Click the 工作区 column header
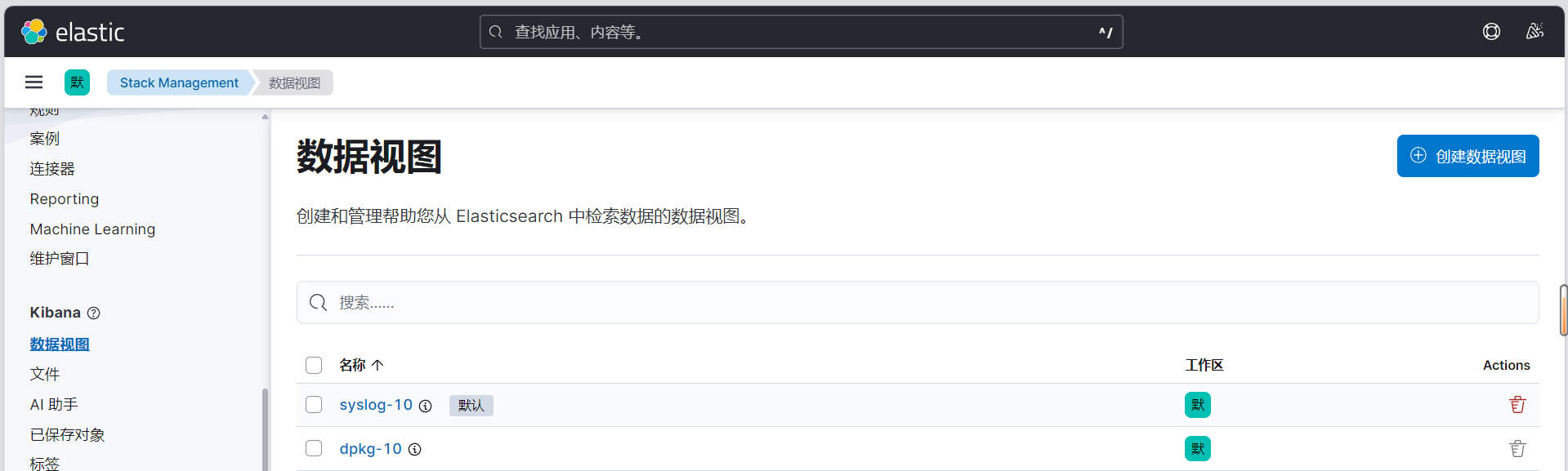 click(x=1204, y=365)
